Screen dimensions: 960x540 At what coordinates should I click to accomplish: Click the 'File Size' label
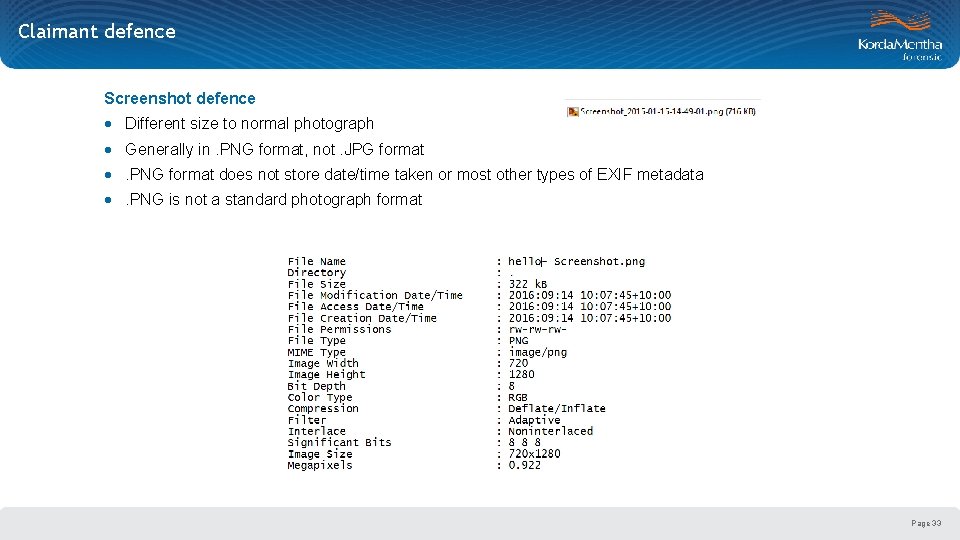317,284
